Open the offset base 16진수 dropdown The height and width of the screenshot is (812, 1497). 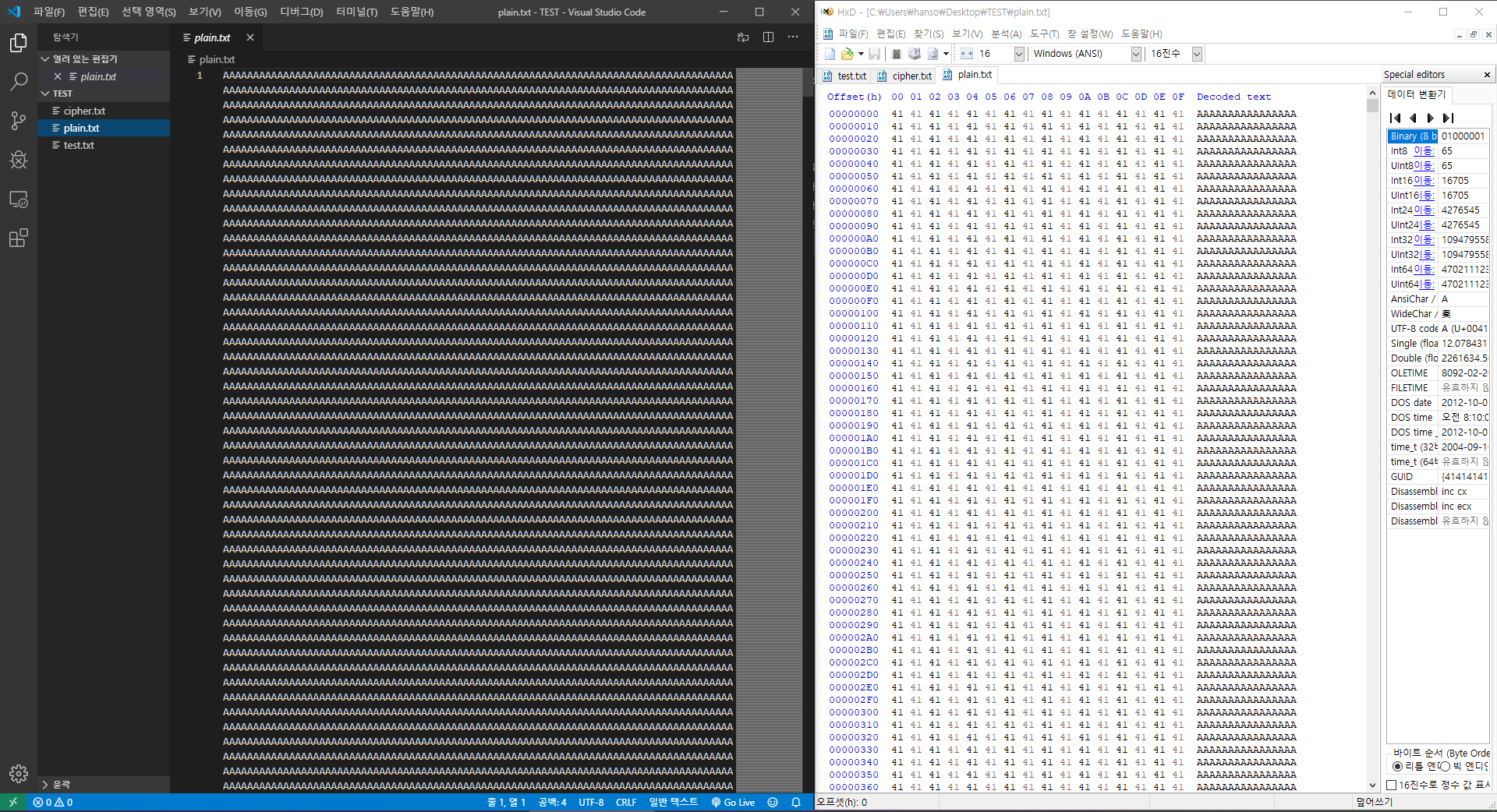[1197, 54]
